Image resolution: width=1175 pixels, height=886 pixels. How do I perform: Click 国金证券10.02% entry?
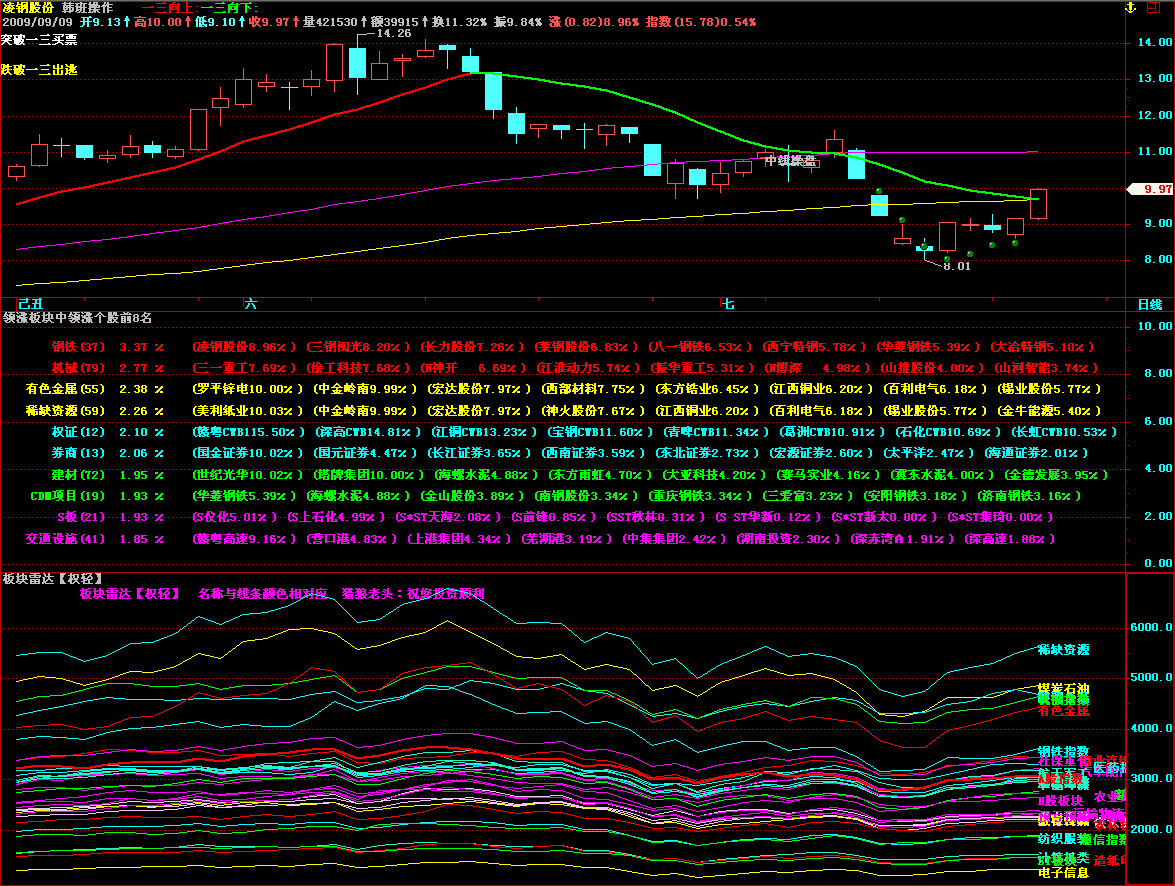pos(247,453)
